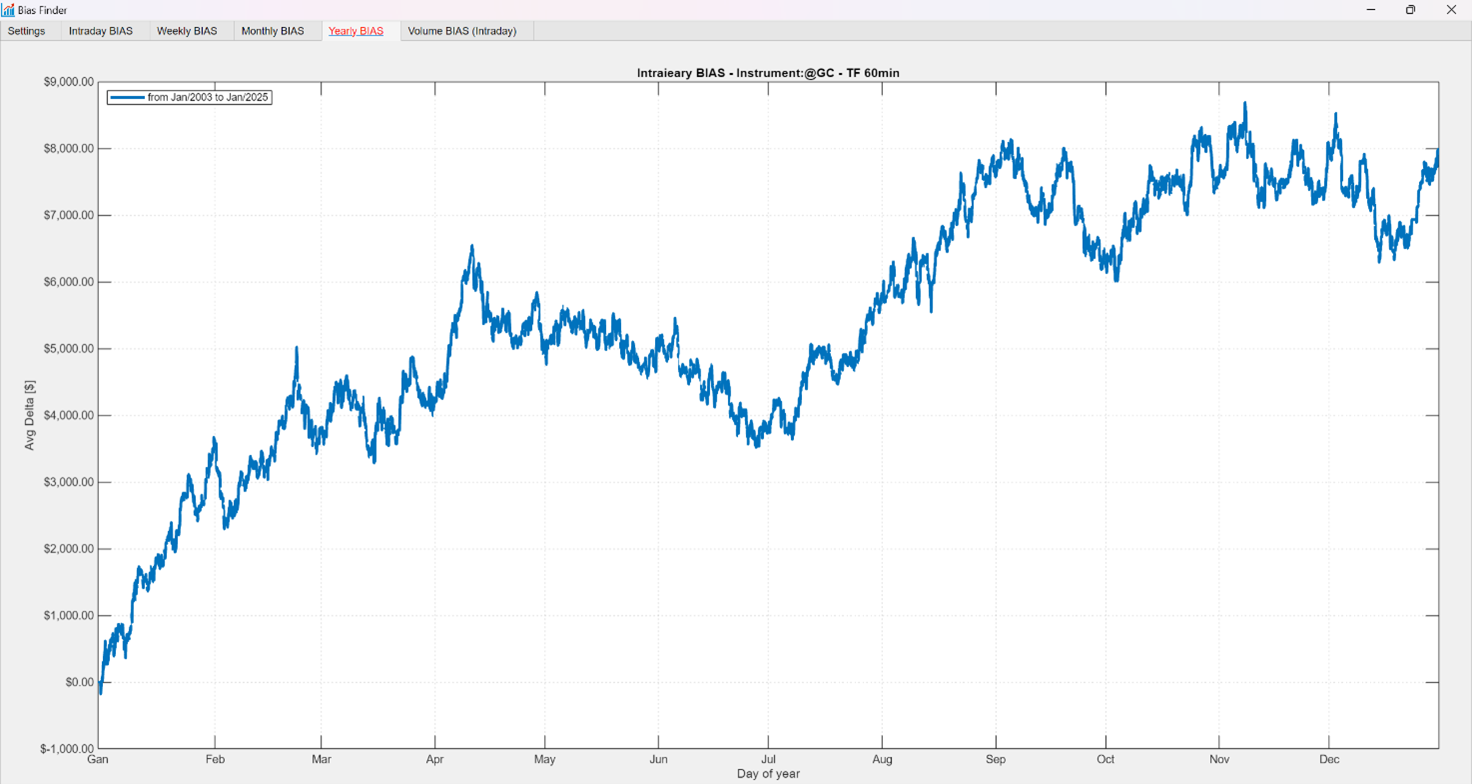Open the Volume BIAS (Intraday) tab
Image resolution: width=1472 pixels, height=784 pixels.
click(462, 31)
